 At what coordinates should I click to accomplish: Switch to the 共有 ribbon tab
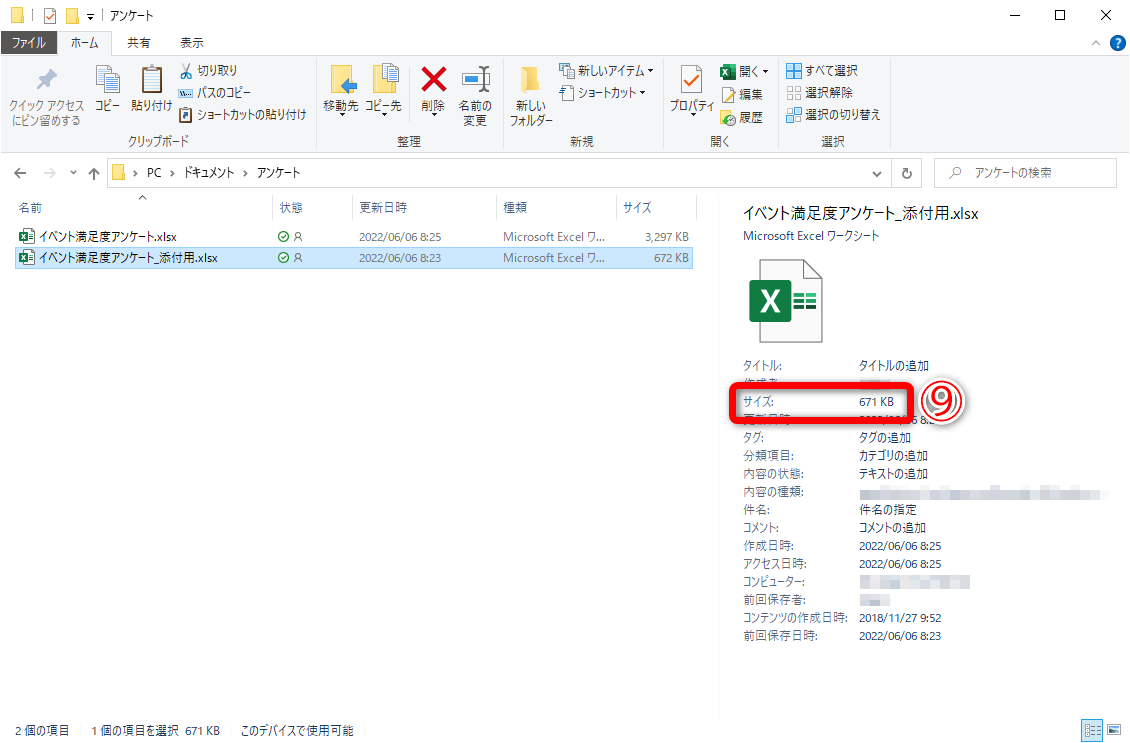(x=141, y=42)
